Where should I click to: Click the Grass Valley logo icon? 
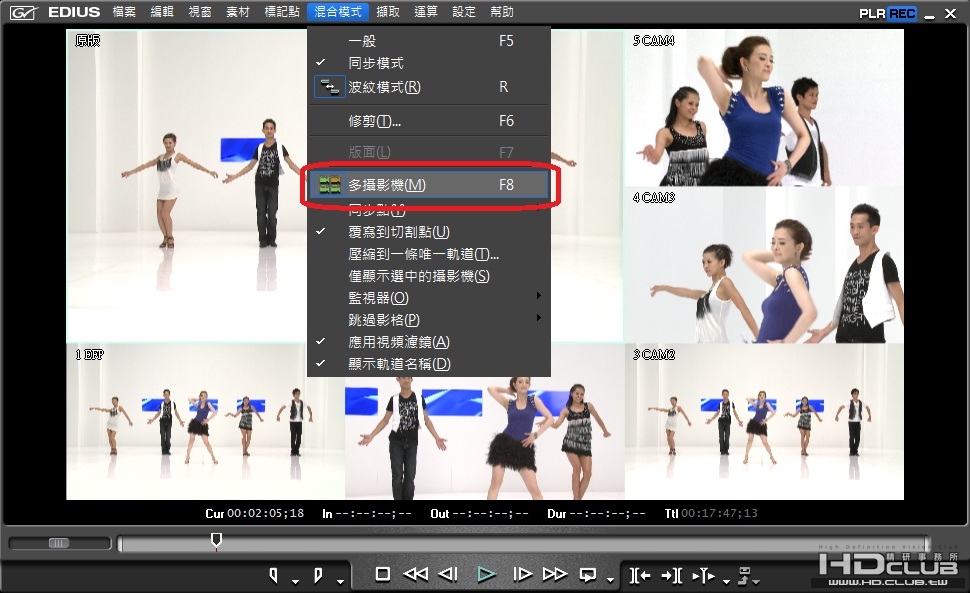tap(23, 12)
